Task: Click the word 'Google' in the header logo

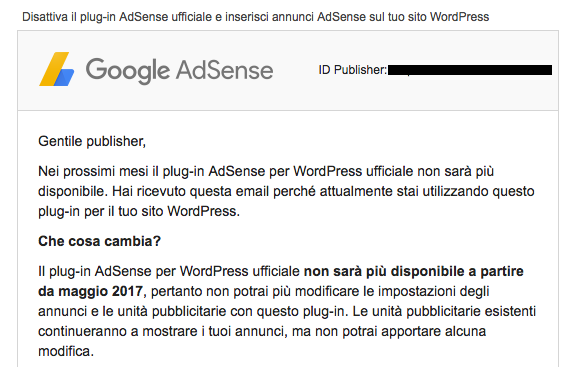Action: (x=128, y=70)
